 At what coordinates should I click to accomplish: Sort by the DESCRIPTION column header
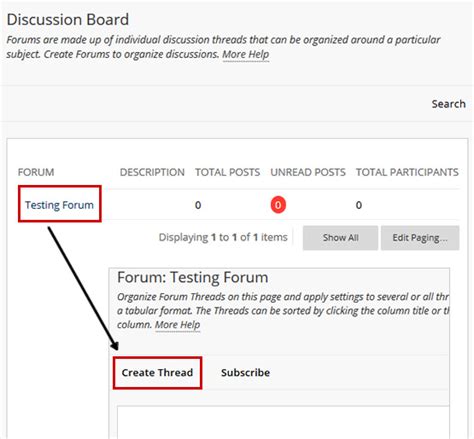pyautogui.click(x=152, y=172)
